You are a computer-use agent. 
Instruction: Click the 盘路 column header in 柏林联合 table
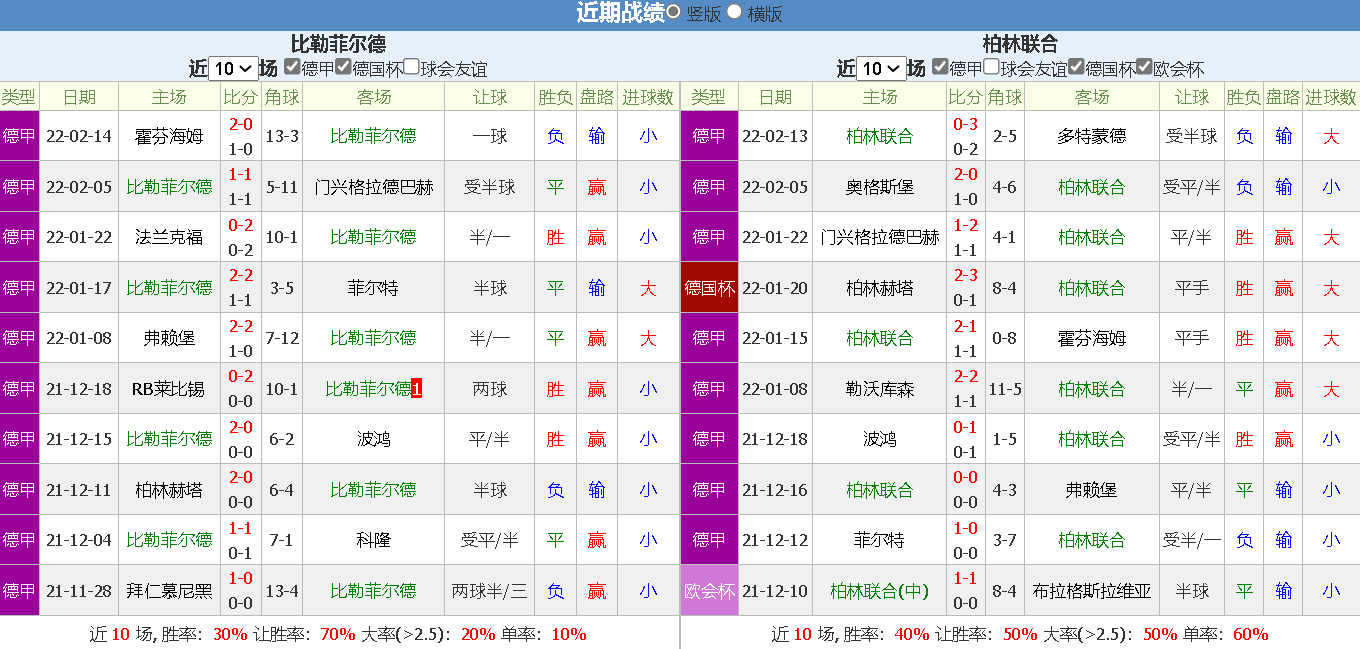pyautogui.click(x=1283, y=97)
